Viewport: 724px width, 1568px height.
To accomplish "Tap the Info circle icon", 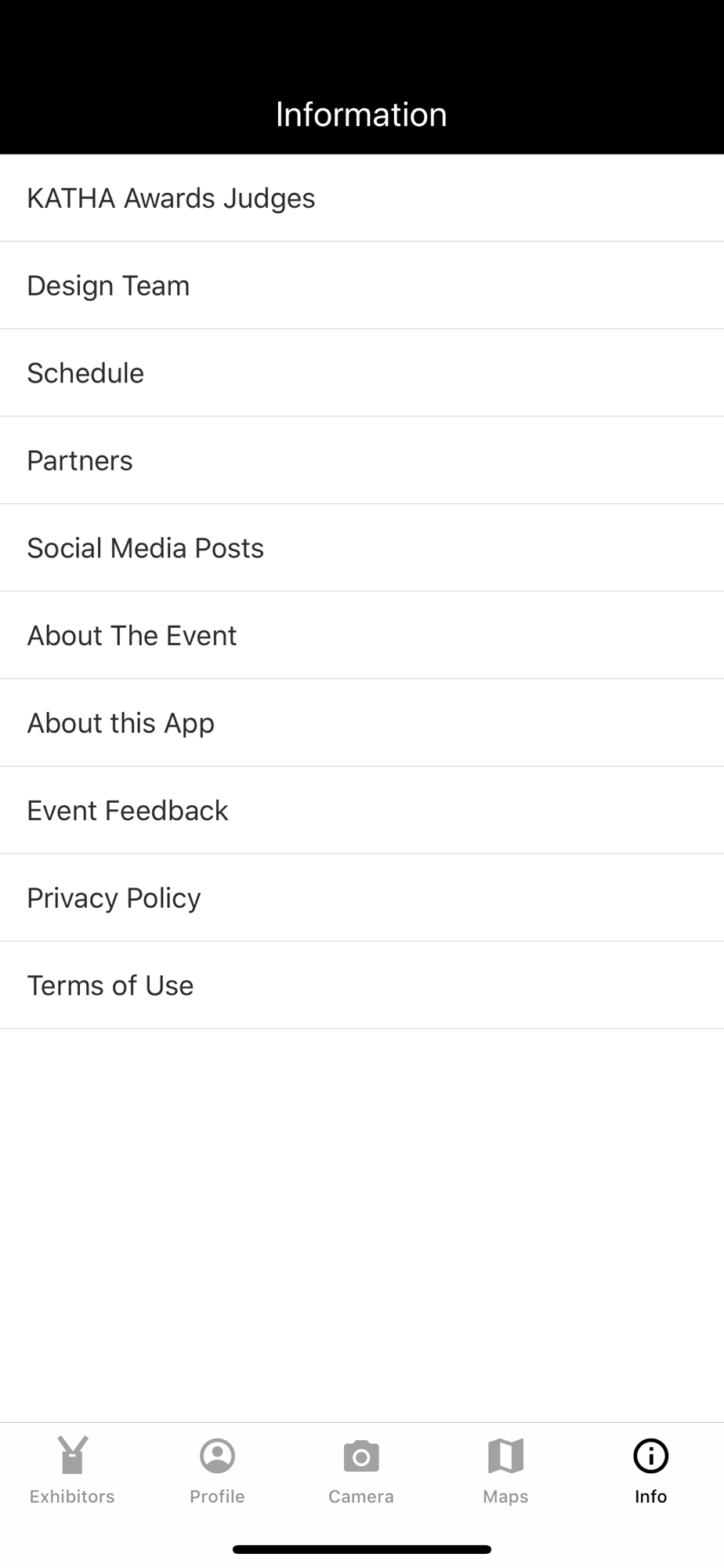I will click(x=651, y=1456).
